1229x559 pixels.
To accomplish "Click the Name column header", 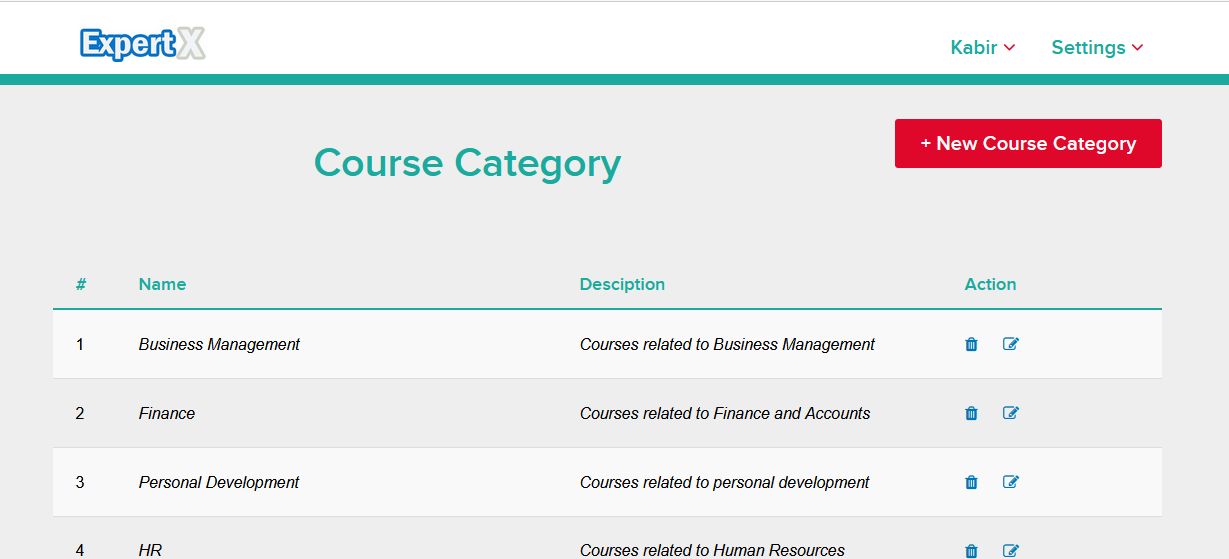I will point(162,284).
